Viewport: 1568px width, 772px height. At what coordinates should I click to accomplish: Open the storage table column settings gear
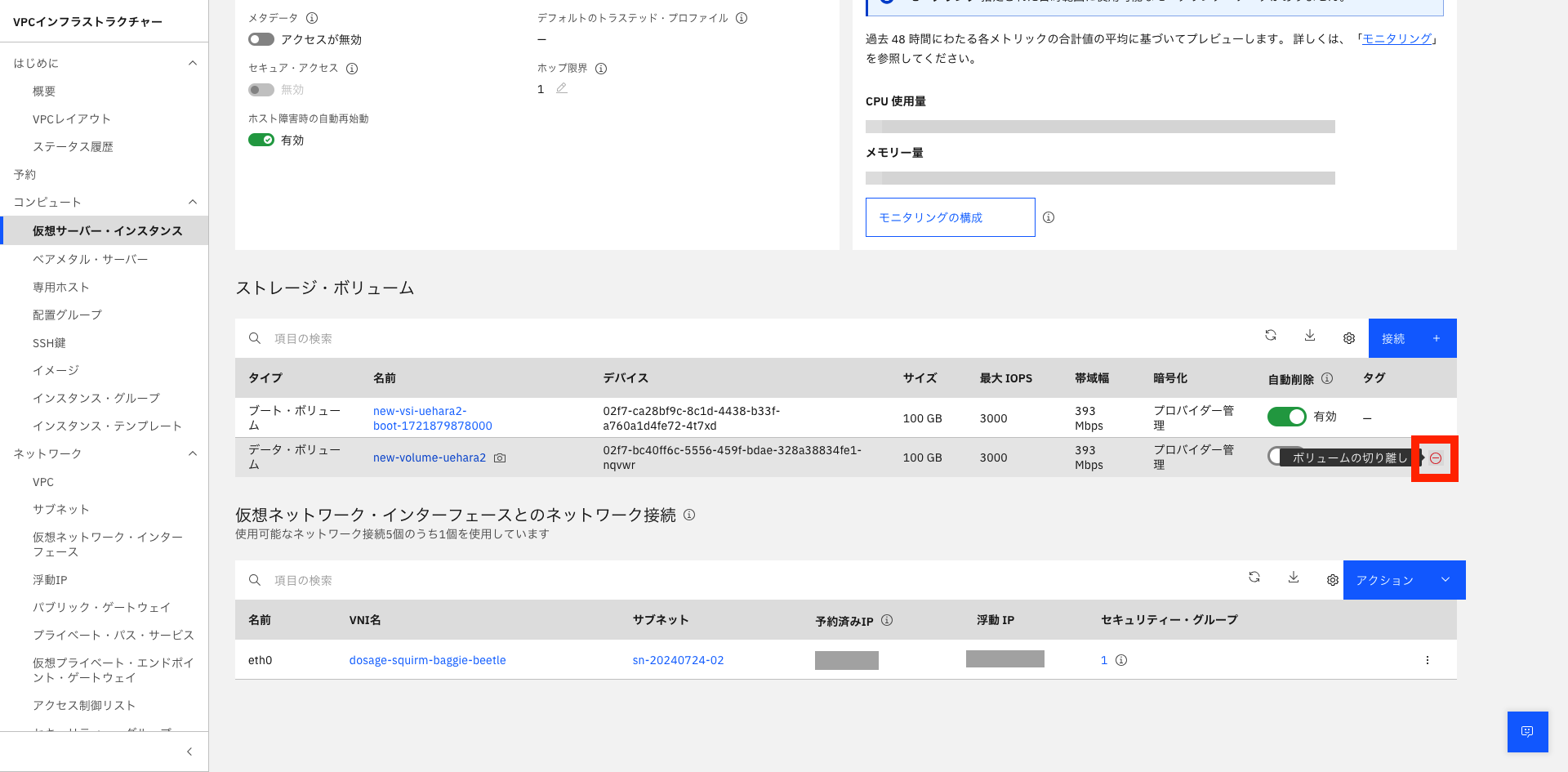[1348, 337]
